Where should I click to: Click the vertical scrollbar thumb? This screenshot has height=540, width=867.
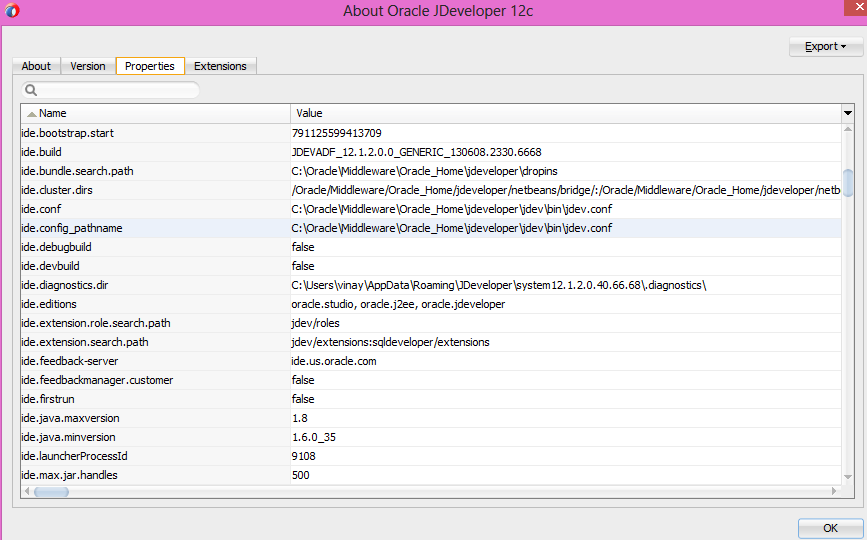click(848, 183)
